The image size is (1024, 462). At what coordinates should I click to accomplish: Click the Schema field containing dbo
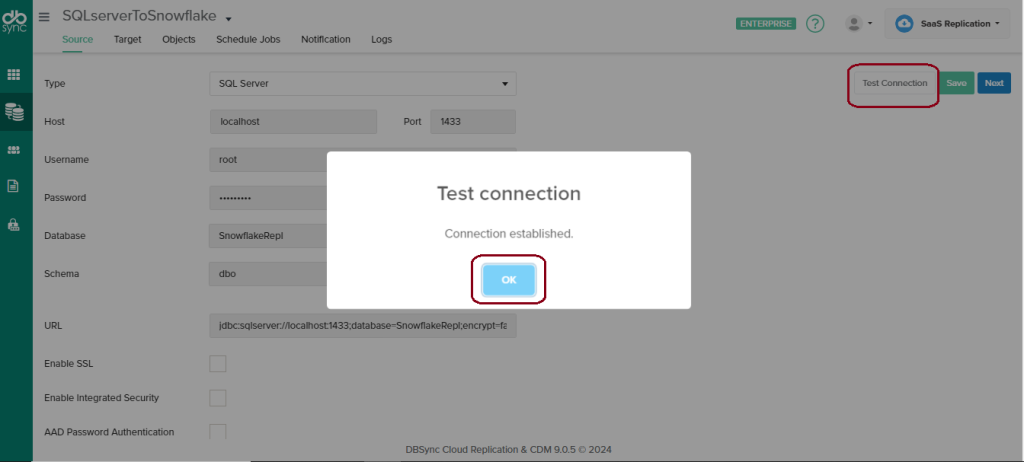268,274
